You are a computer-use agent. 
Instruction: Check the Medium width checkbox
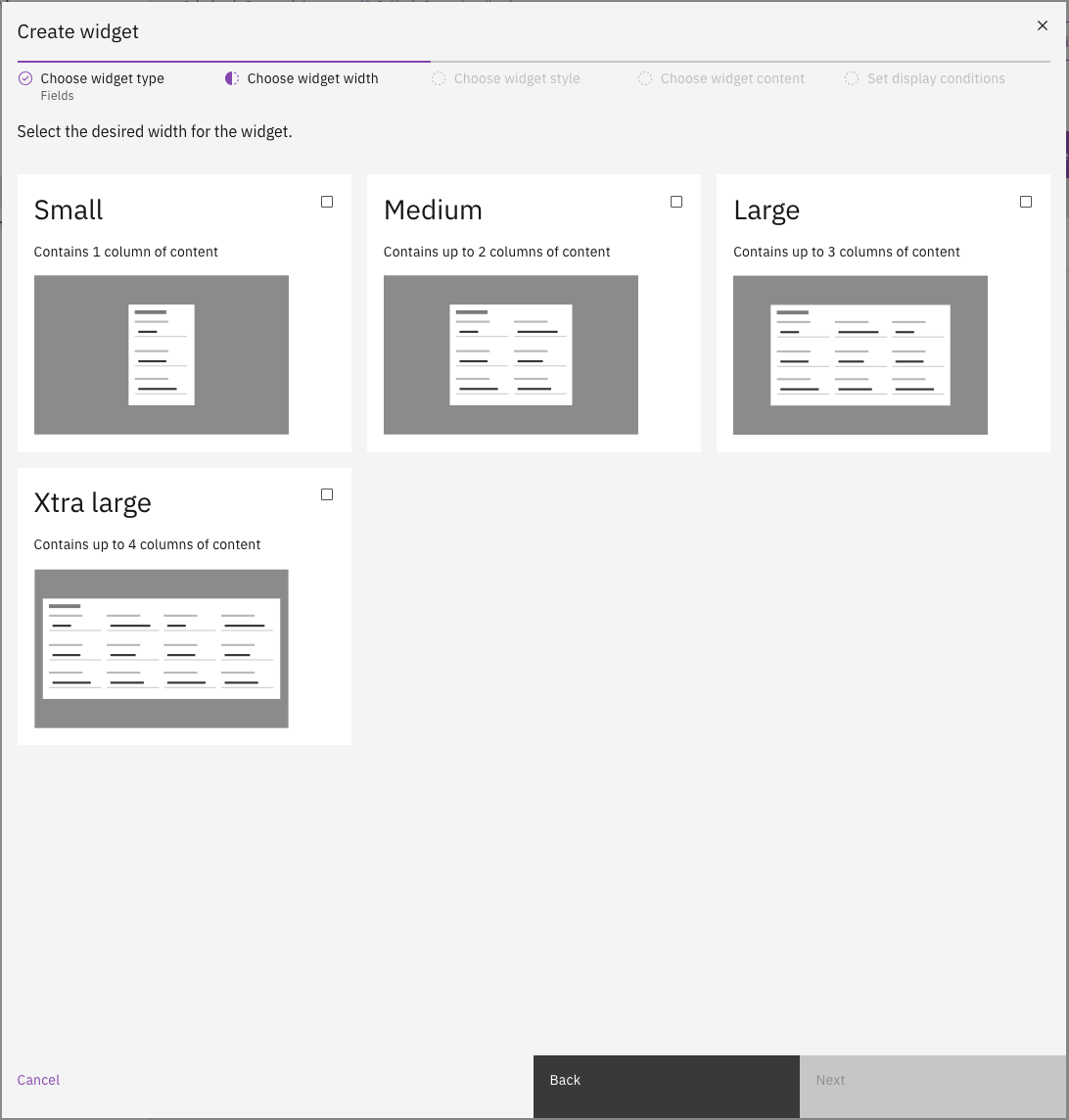point(676,202)
